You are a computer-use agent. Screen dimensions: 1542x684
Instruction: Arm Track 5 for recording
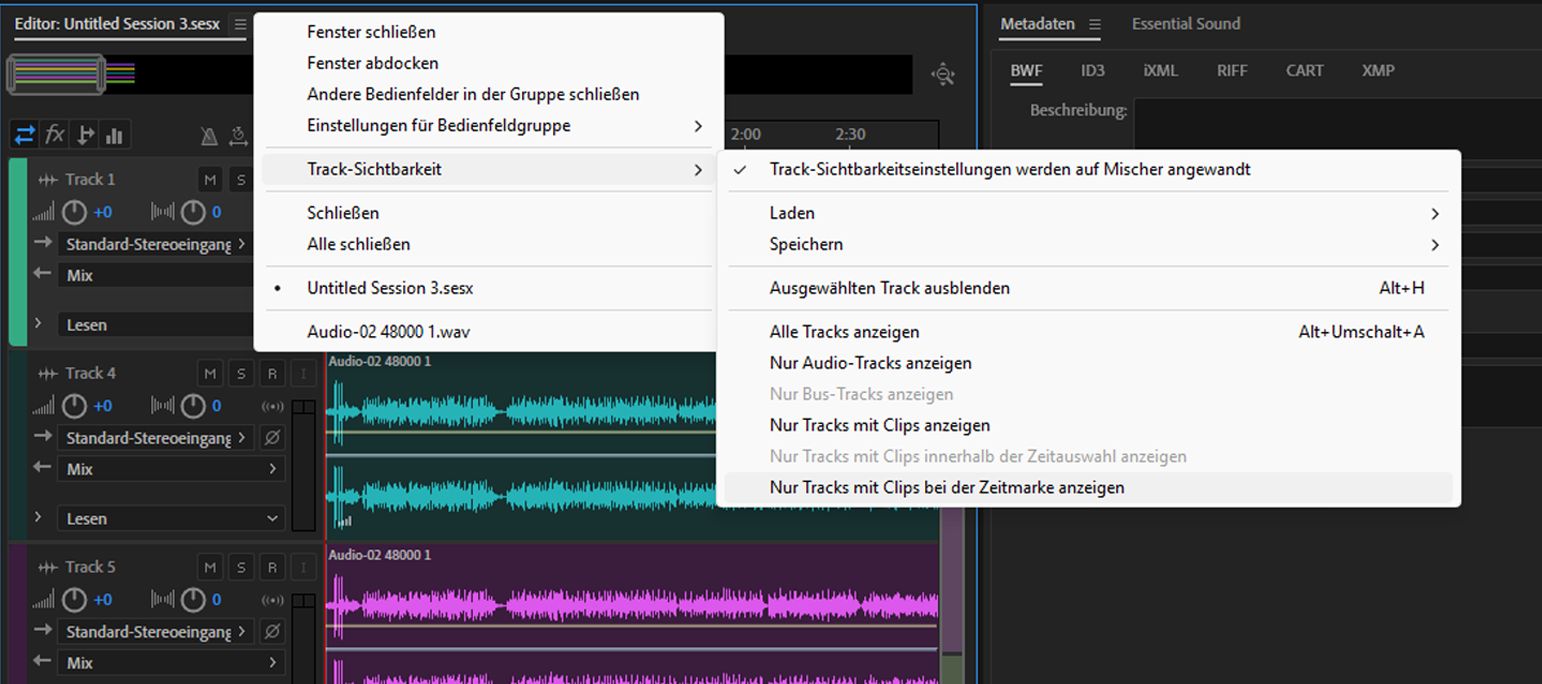(271, 568)
